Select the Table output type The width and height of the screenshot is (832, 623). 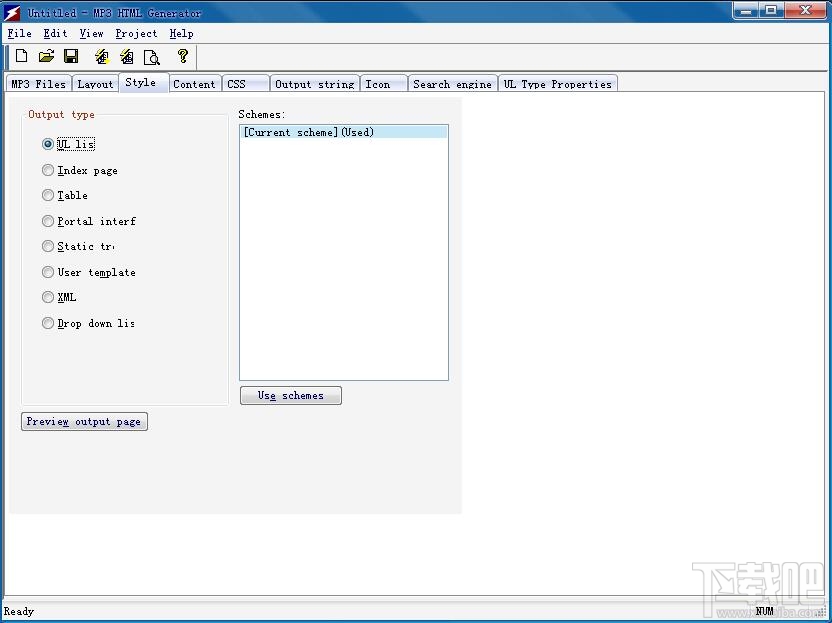[48, 195]
